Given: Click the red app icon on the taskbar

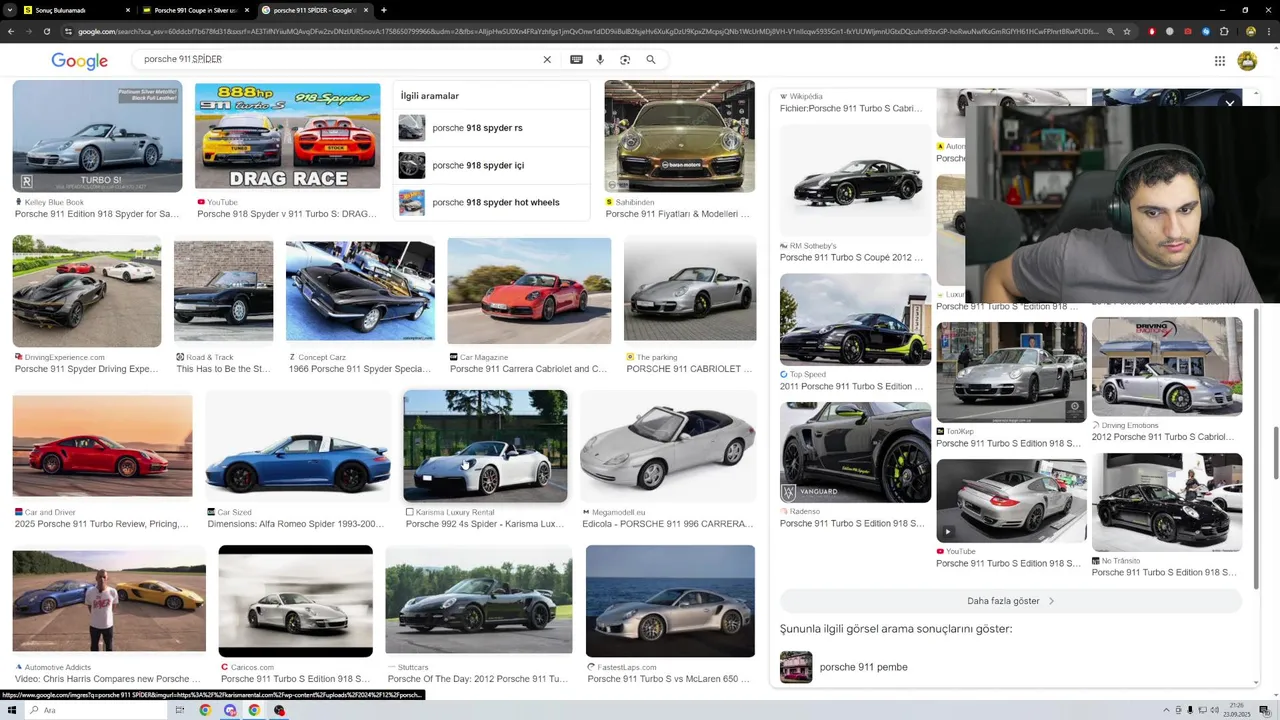Looking at the screenshot, I should (279, 710).
